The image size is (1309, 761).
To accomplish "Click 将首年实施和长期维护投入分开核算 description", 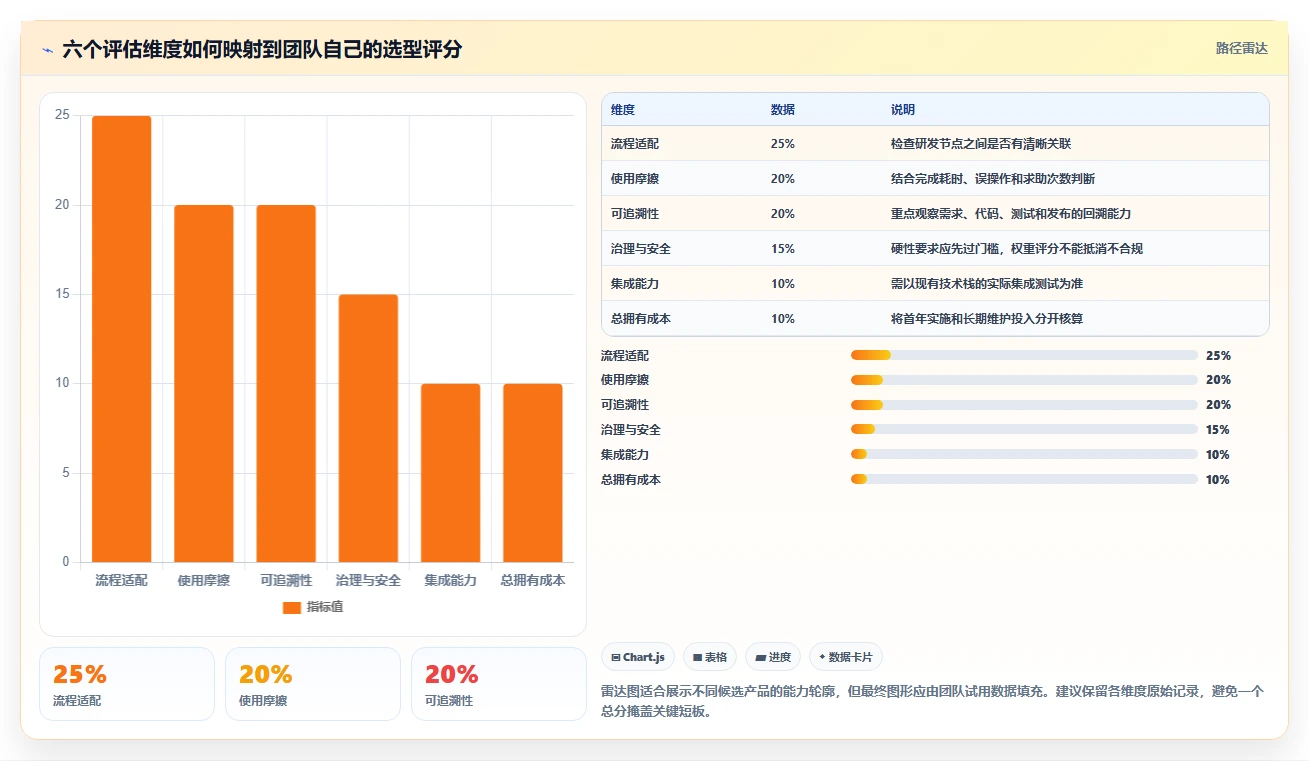I will 987,319.
